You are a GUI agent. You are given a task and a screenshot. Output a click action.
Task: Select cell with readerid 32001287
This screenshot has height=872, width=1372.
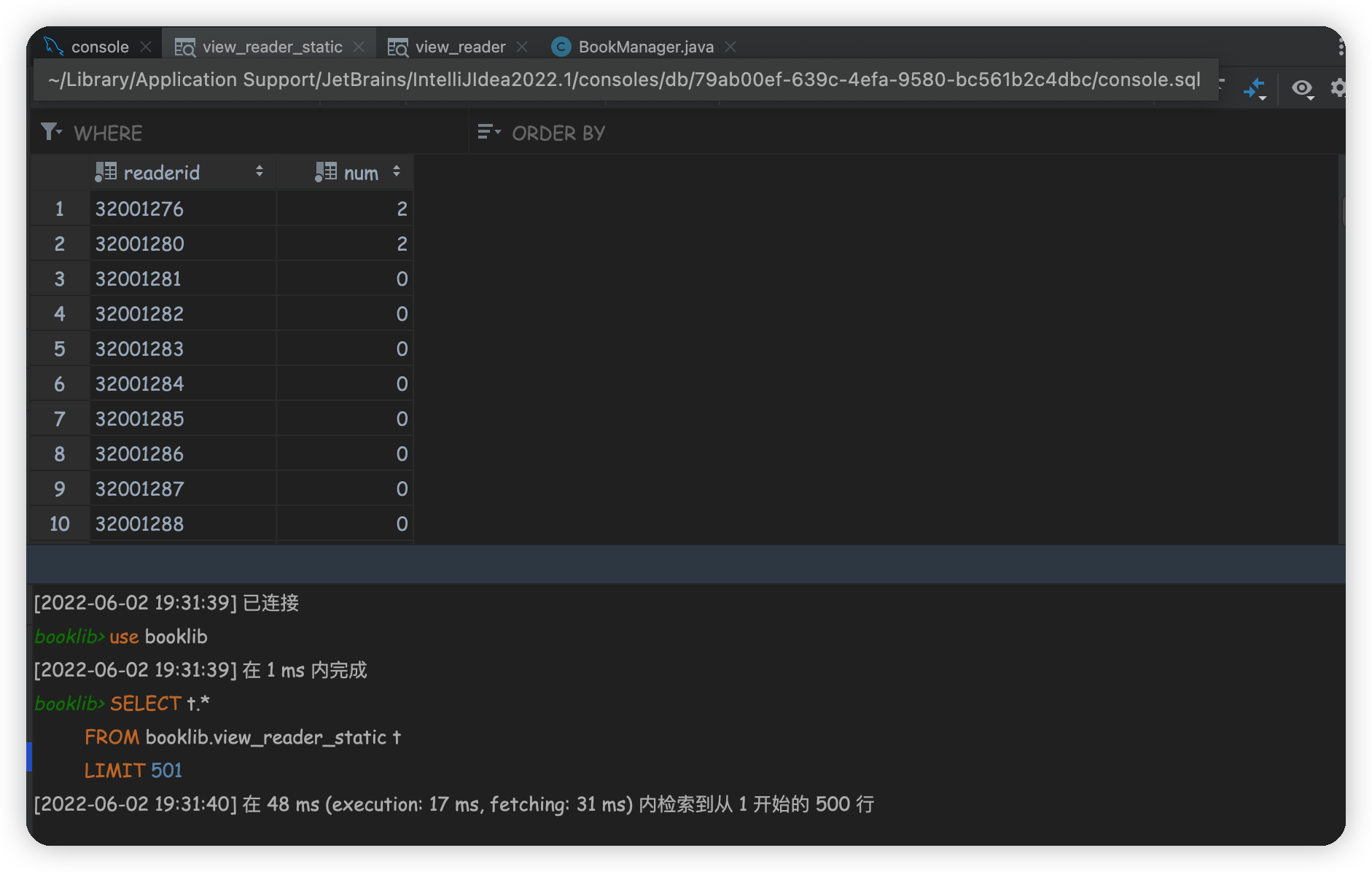(x=183, y=489)
